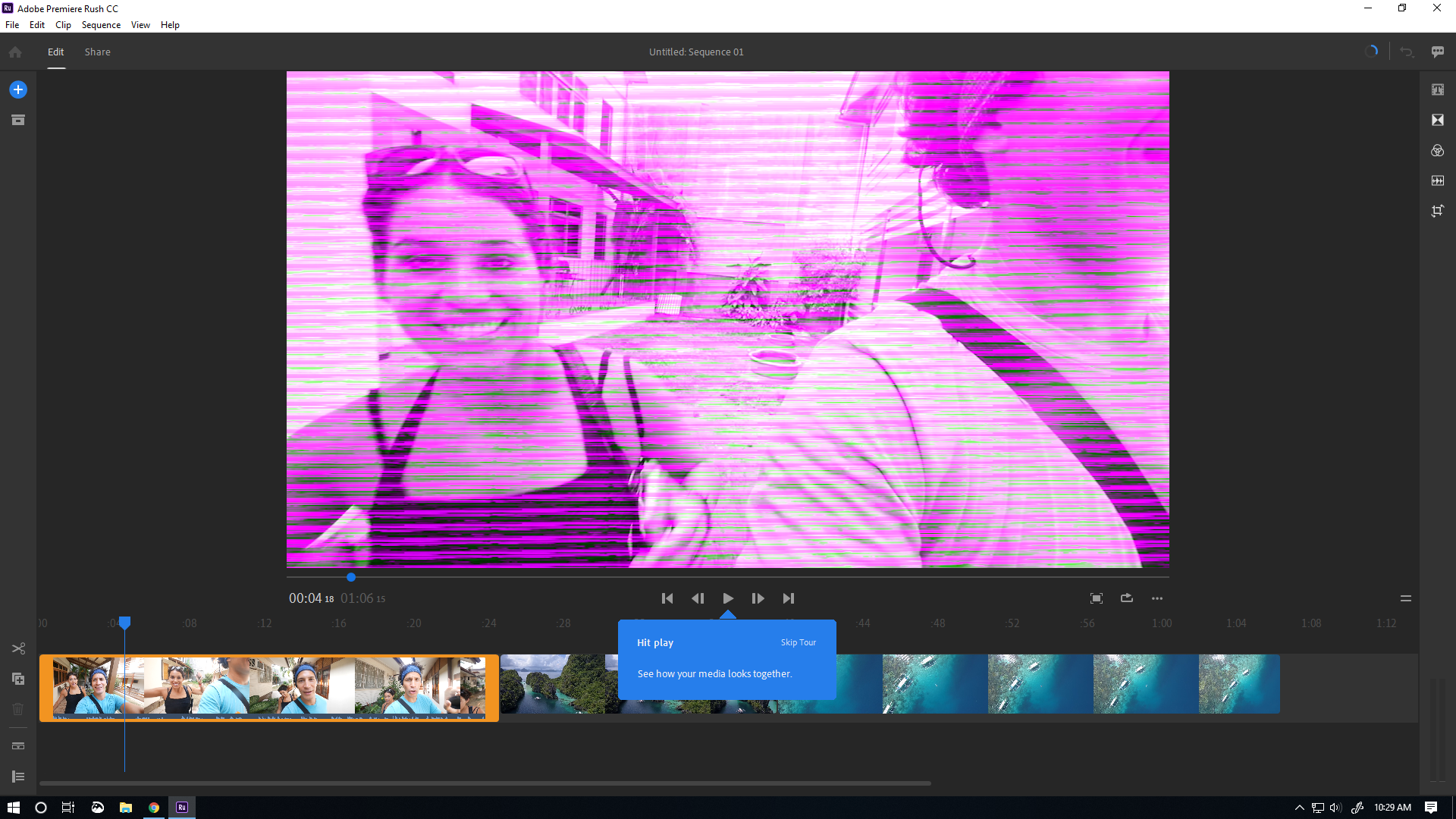Viewport: 1456px width, 819px height.
Task: Go to the Home screen icon
Action: (x=15, y=52)
